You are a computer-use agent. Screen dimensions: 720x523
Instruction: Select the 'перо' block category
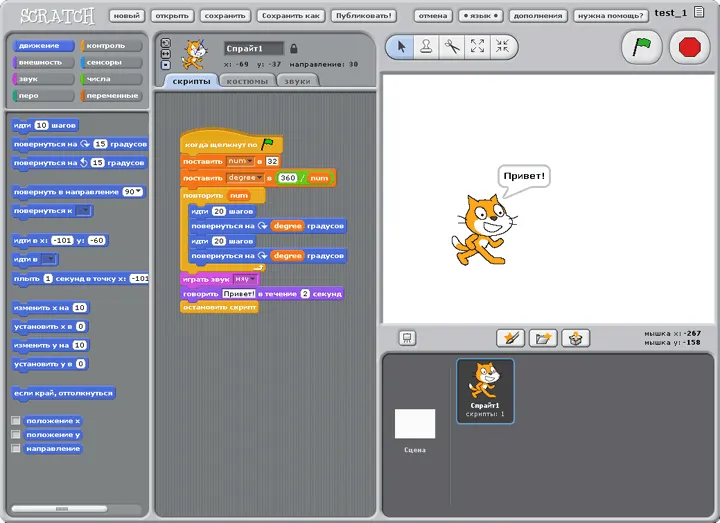tap(43, 96)
